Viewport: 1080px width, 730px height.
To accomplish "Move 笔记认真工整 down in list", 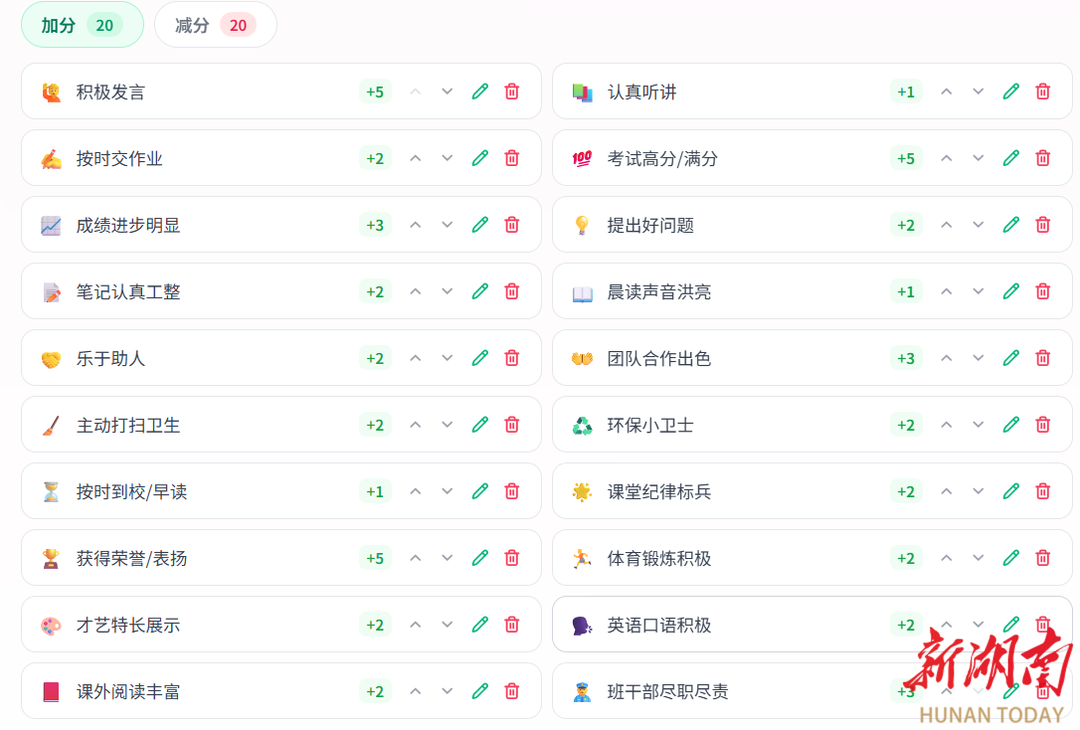I will click(447, 292).
